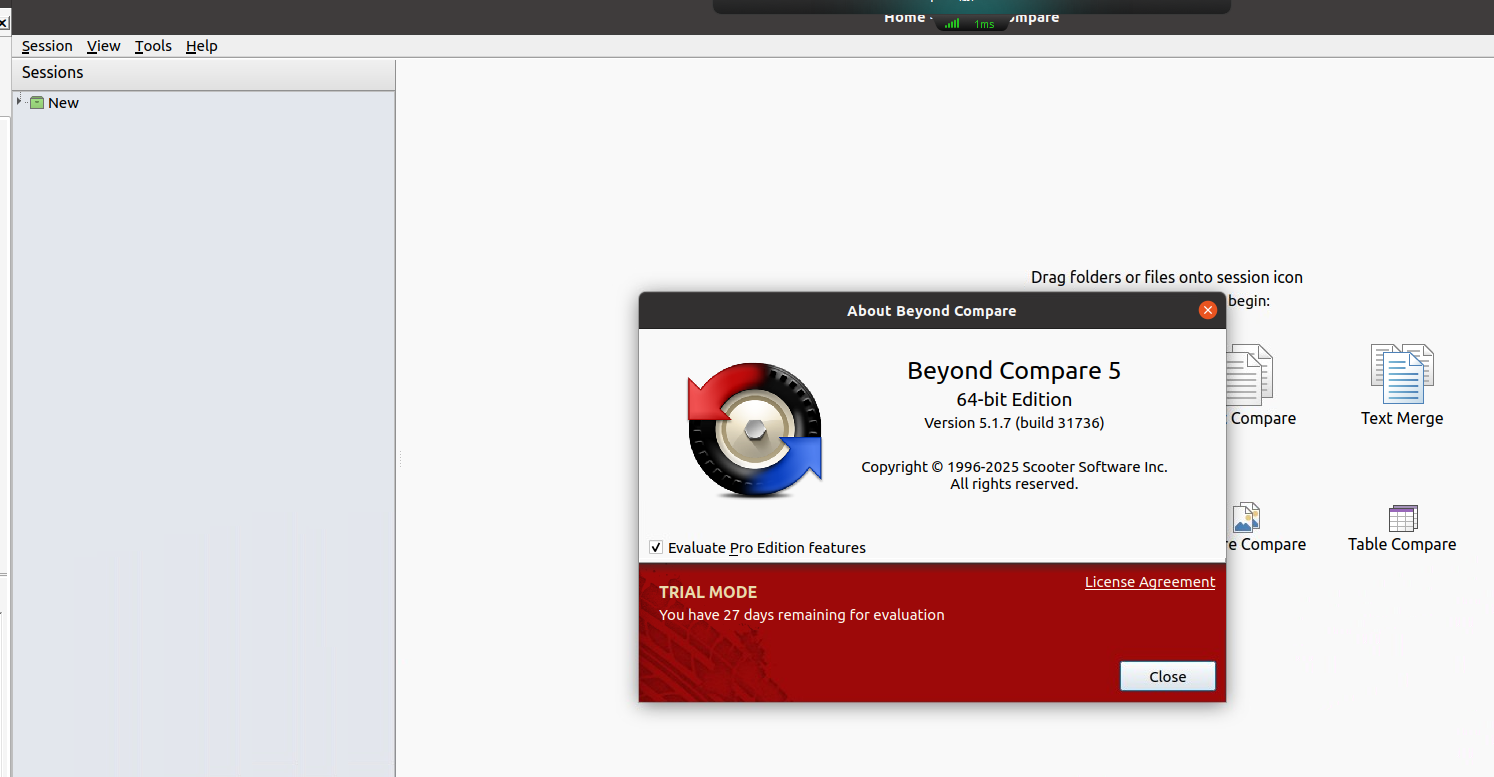This screenshot has height=777, width=1494.
Task: Uncheck Evaluate Pro Edition features
Action: (x=656, y=547)
